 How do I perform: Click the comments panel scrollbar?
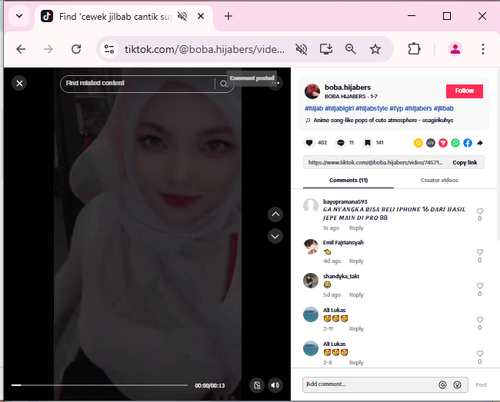coord(498,153)
